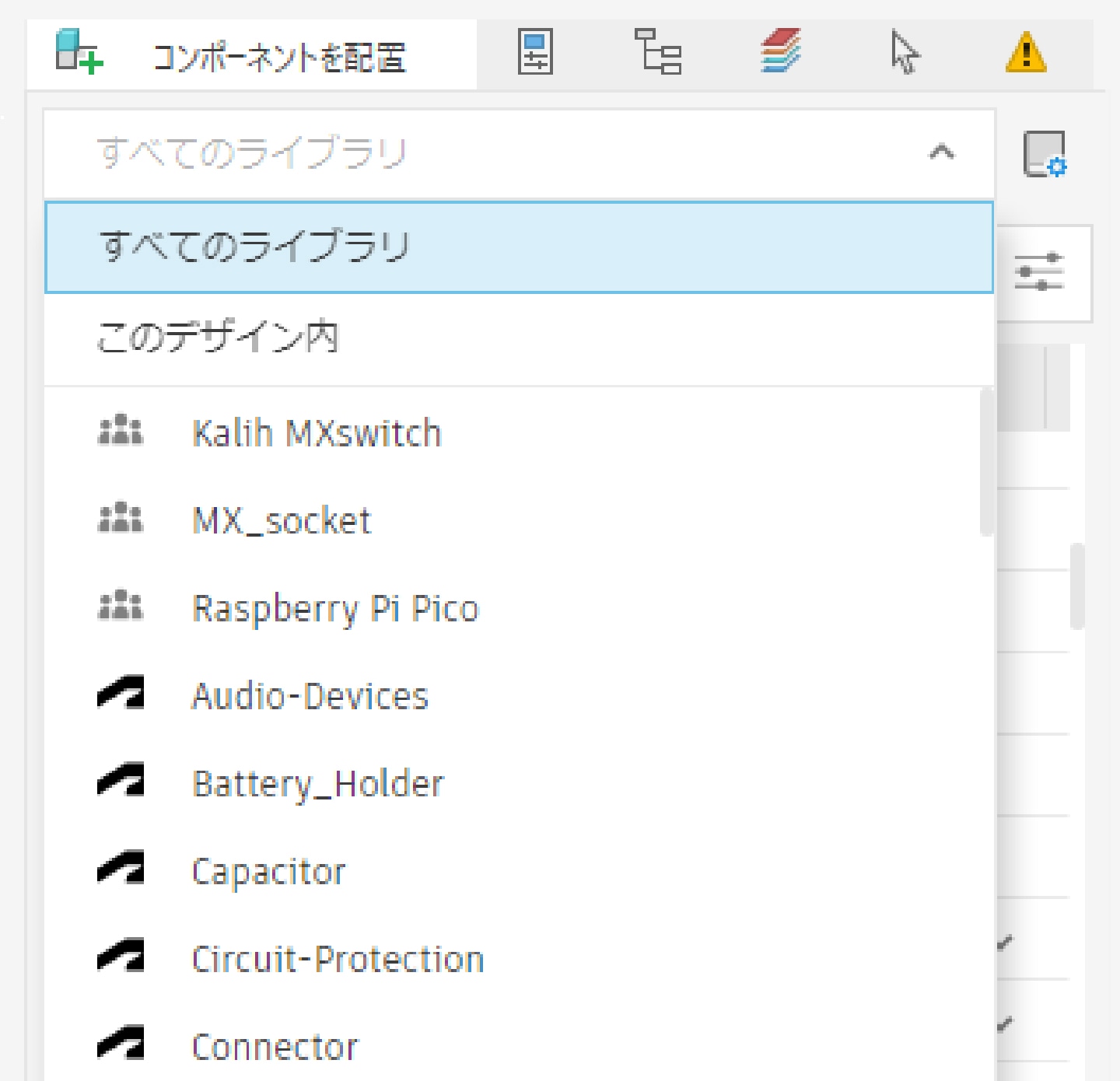Select the Raspberry Pi Pico library

(335, 608)
